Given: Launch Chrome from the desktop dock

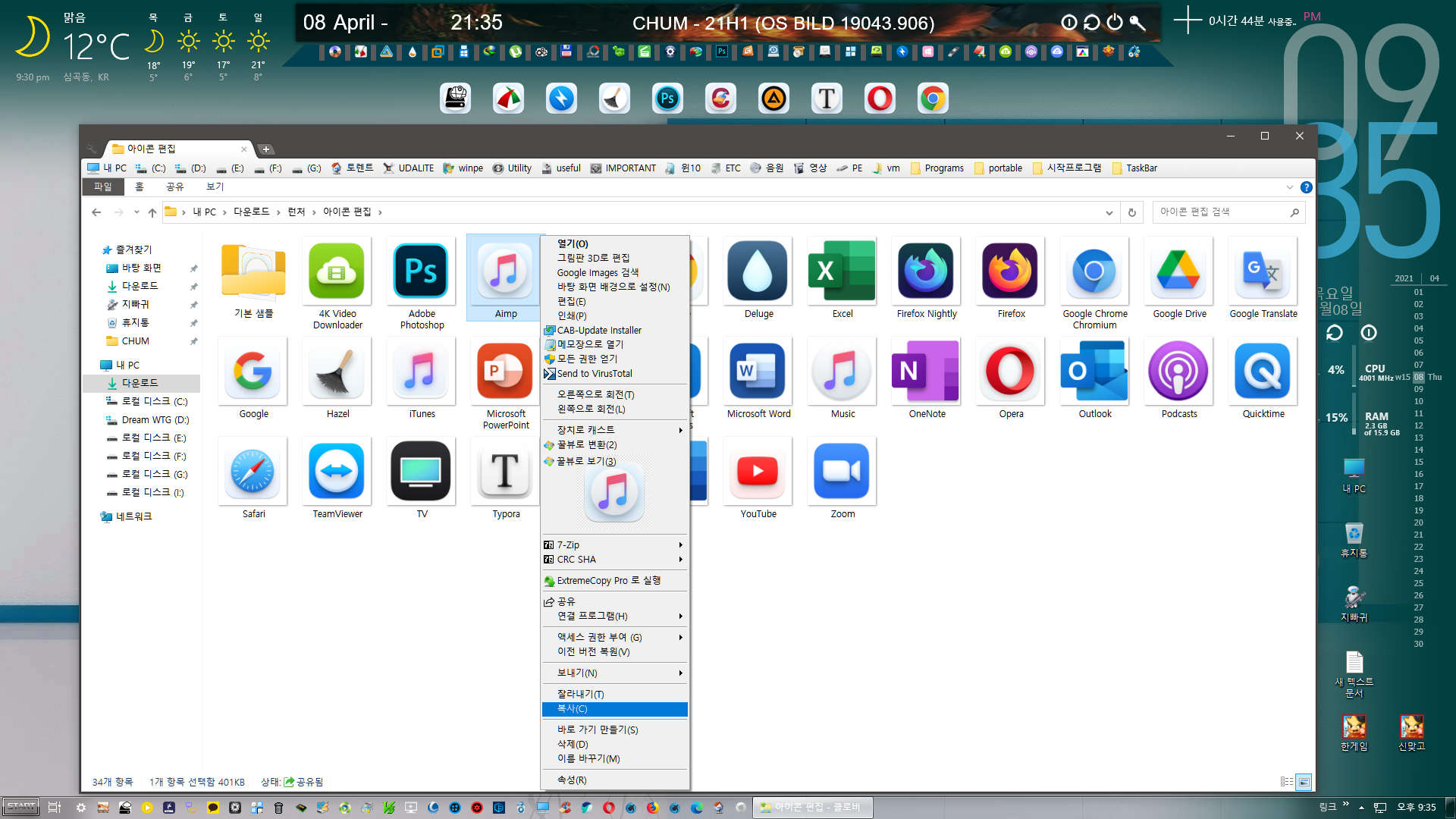Looking at the screenshot, I should pos(933,99).
